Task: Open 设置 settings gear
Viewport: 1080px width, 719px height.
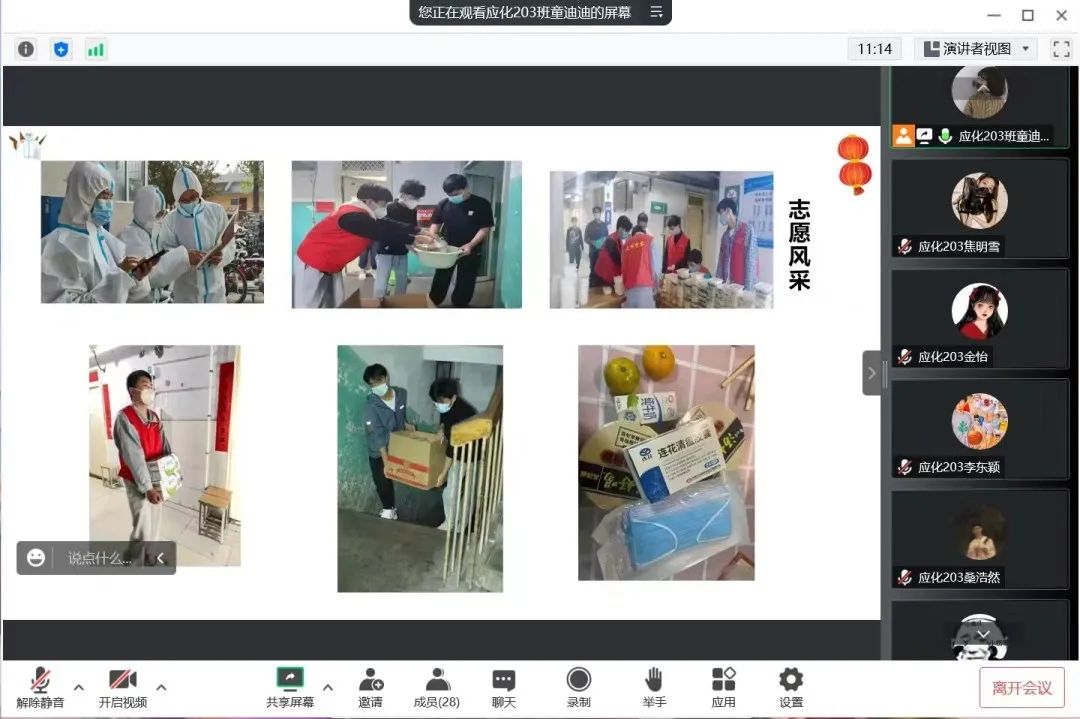Action: pyautogui.click(x=791, y=687)
